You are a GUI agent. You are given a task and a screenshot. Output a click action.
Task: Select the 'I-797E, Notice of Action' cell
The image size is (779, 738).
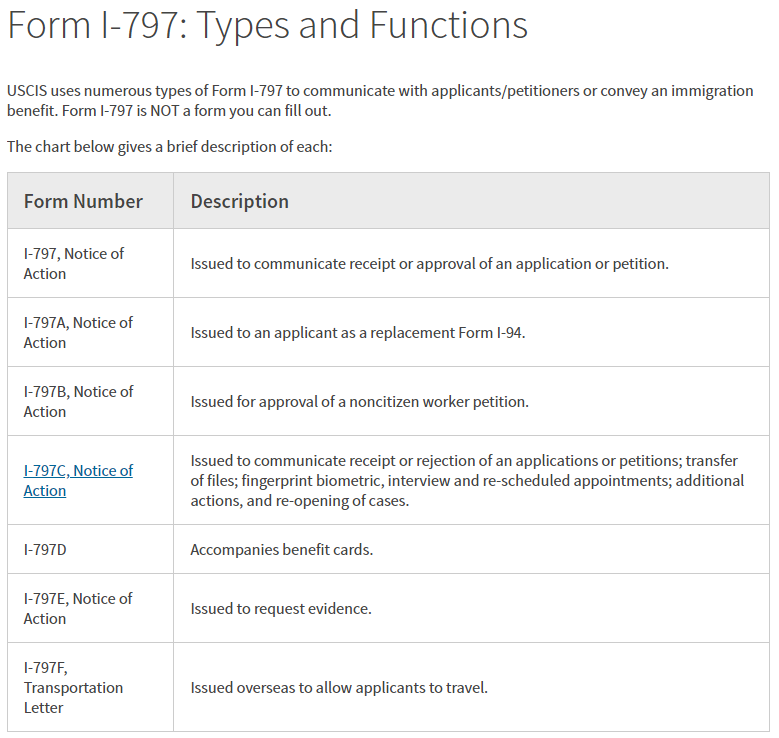tap(78, 608)
